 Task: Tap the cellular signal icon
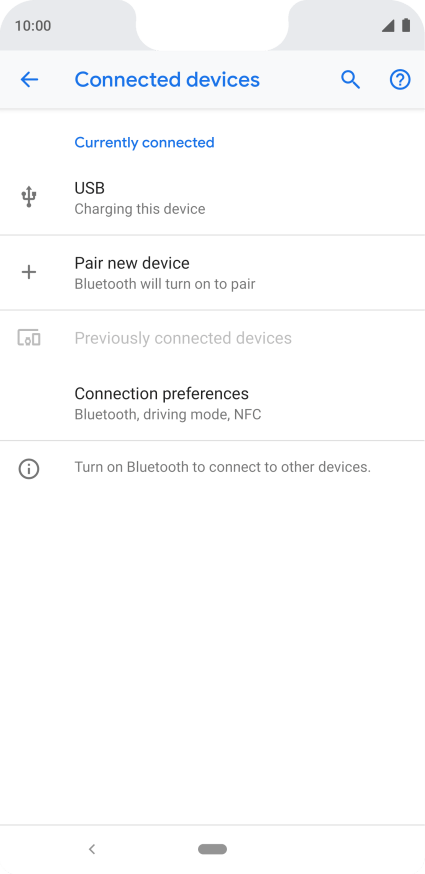click(x=388, y=26)
